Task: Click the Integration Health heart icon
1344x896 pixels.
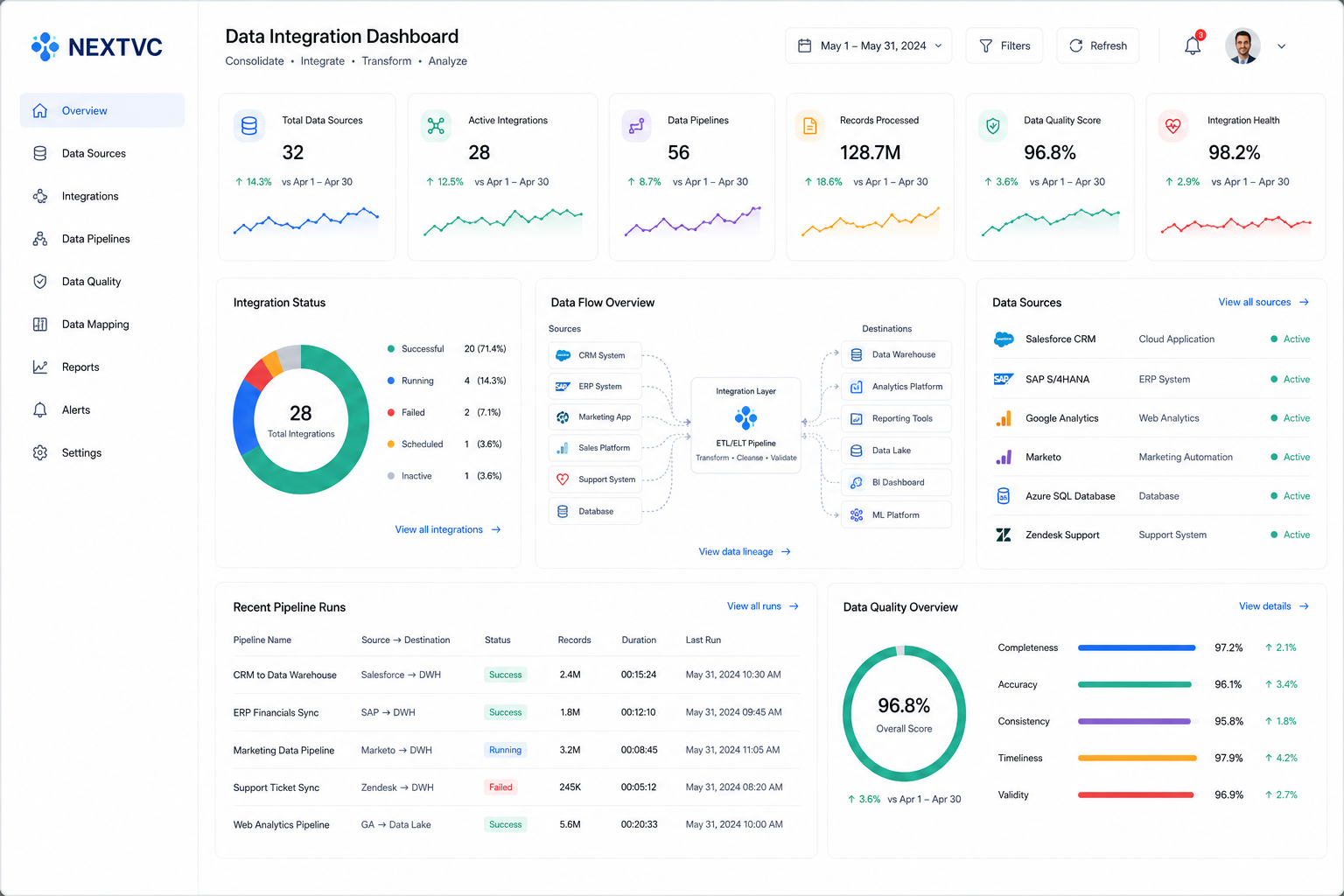Action: (x=1173, y=126)
